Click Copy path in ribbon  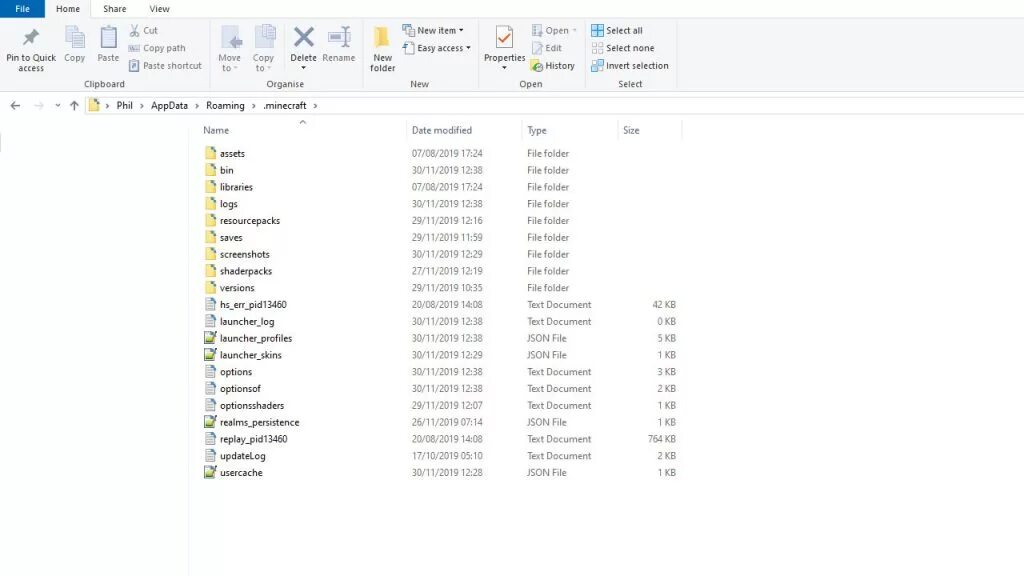click(157, 48)
